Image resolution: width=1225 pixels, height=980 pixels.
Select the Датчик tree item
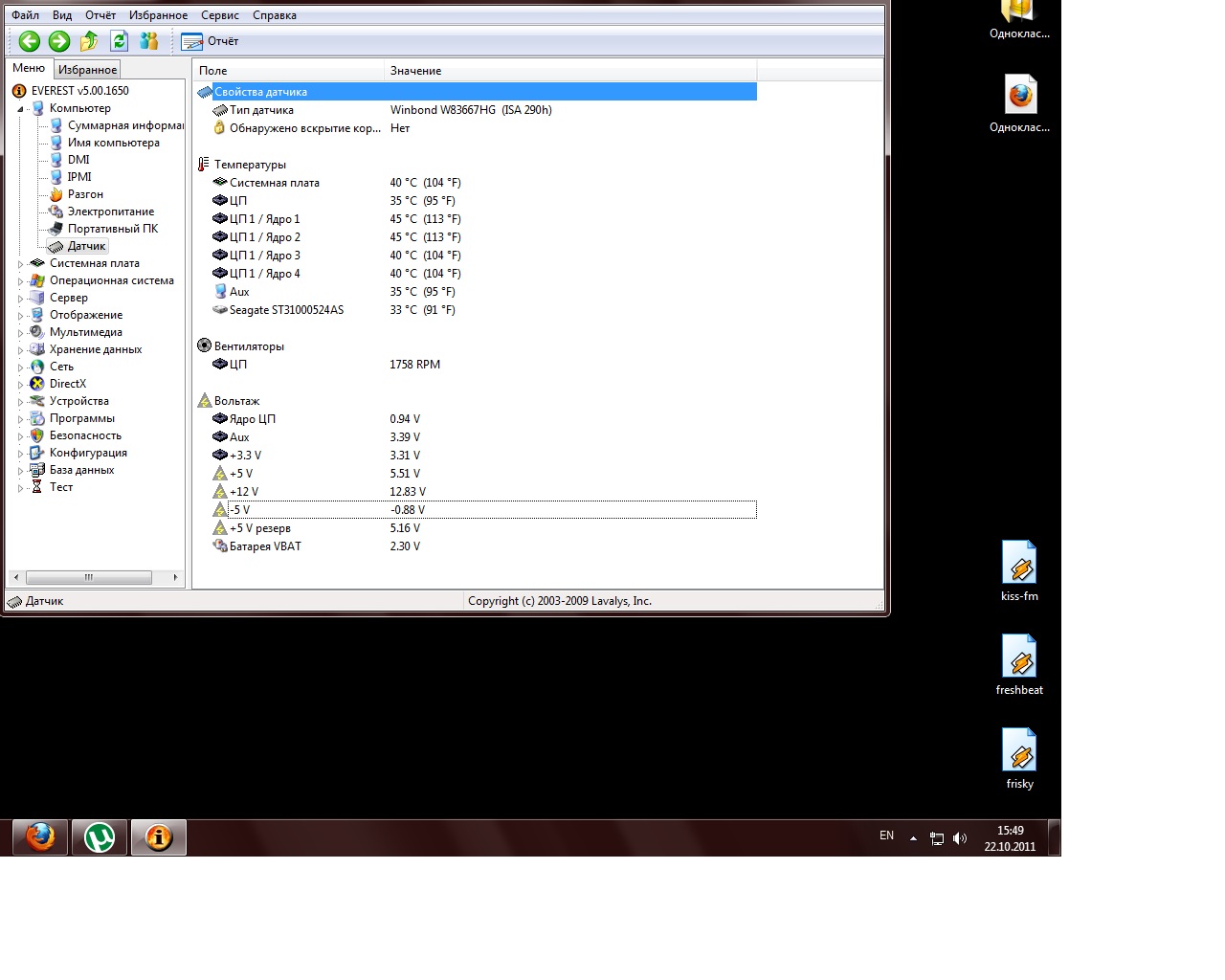point(86,246)
